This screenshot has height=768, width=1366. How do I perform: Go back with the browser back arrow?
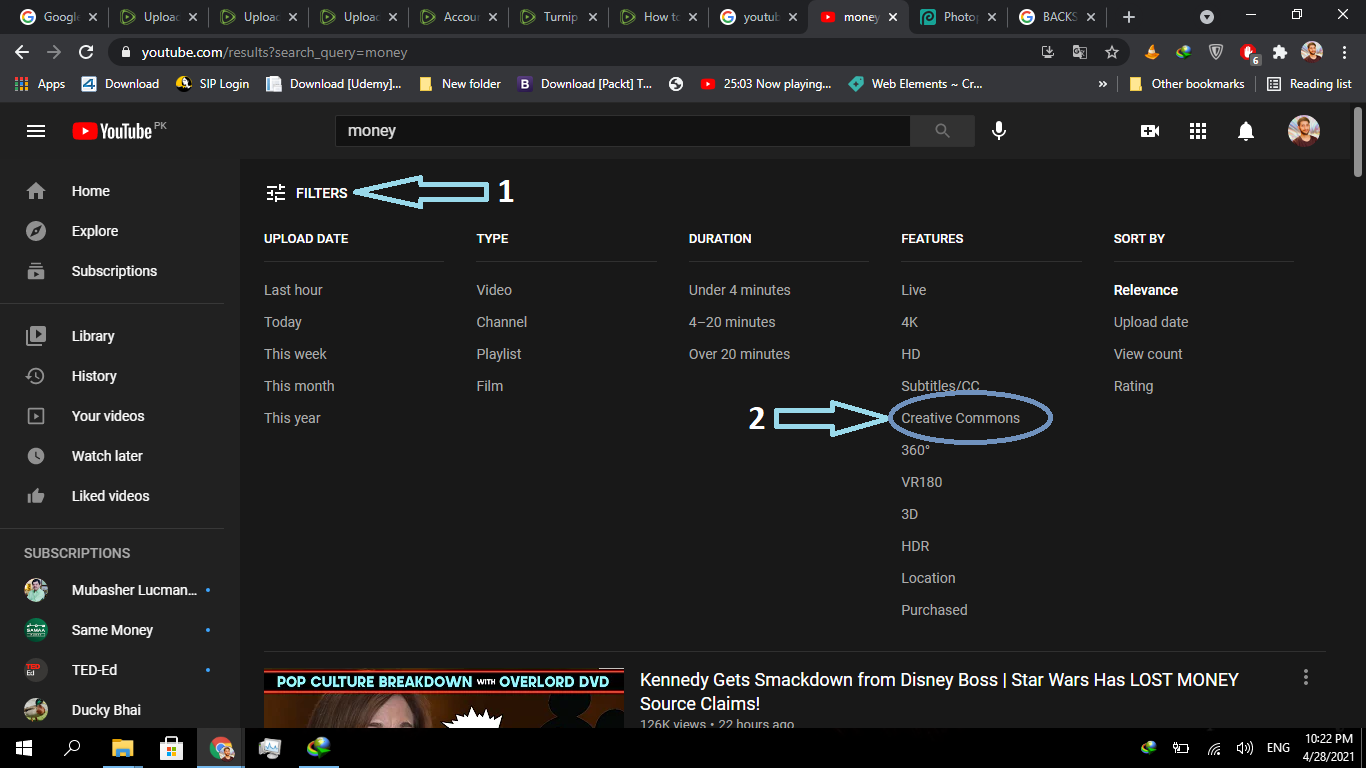click(22, 52)
